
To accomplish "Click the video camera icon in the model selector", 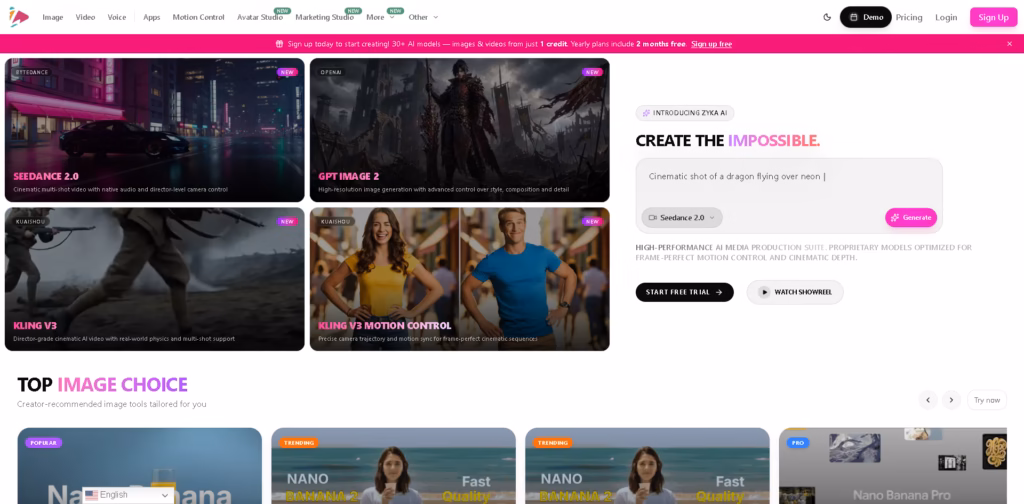I will point(652,217).
